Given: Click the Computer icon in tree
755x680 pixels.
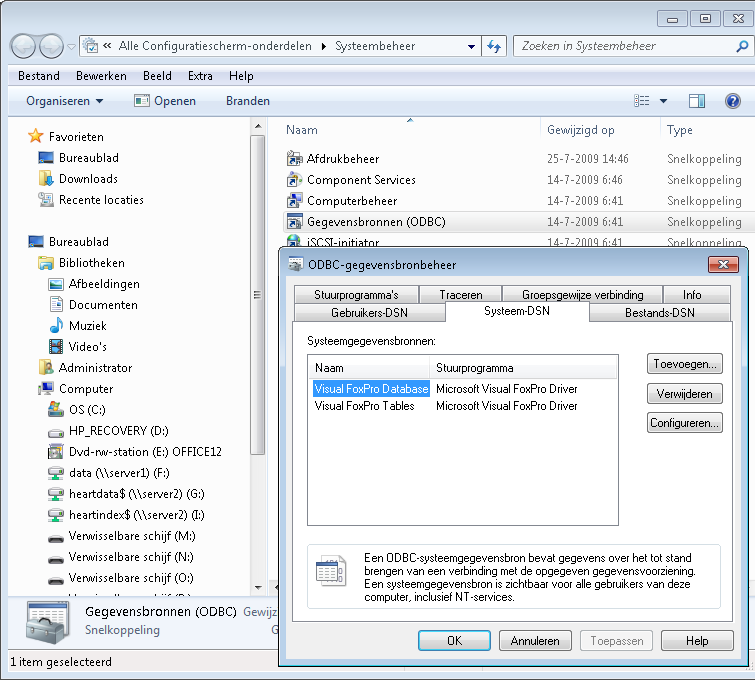Looking at the screenshot, I should 46,388.
